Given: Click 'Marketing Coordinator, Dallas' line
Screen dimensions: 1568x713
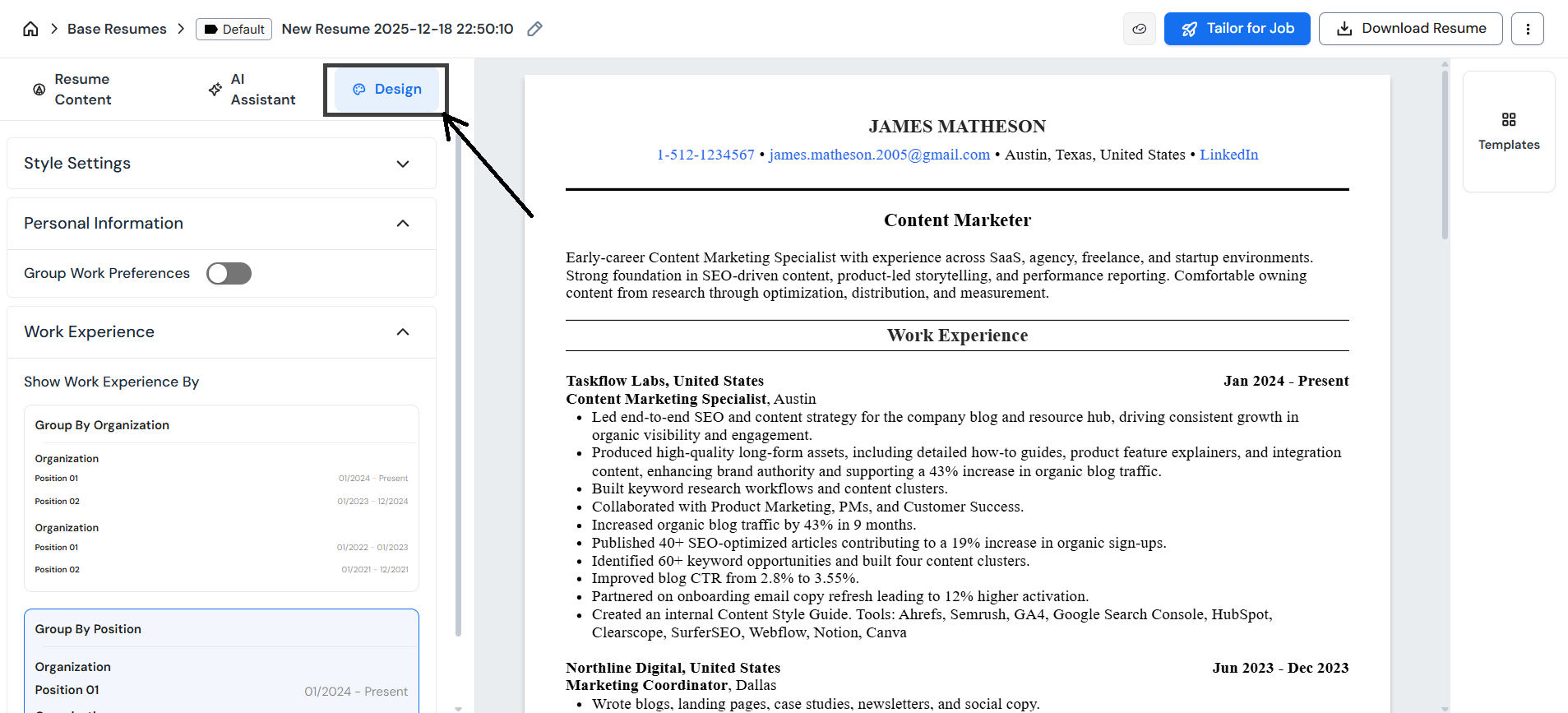Looking at the screenshot, I should click(671, 685).
